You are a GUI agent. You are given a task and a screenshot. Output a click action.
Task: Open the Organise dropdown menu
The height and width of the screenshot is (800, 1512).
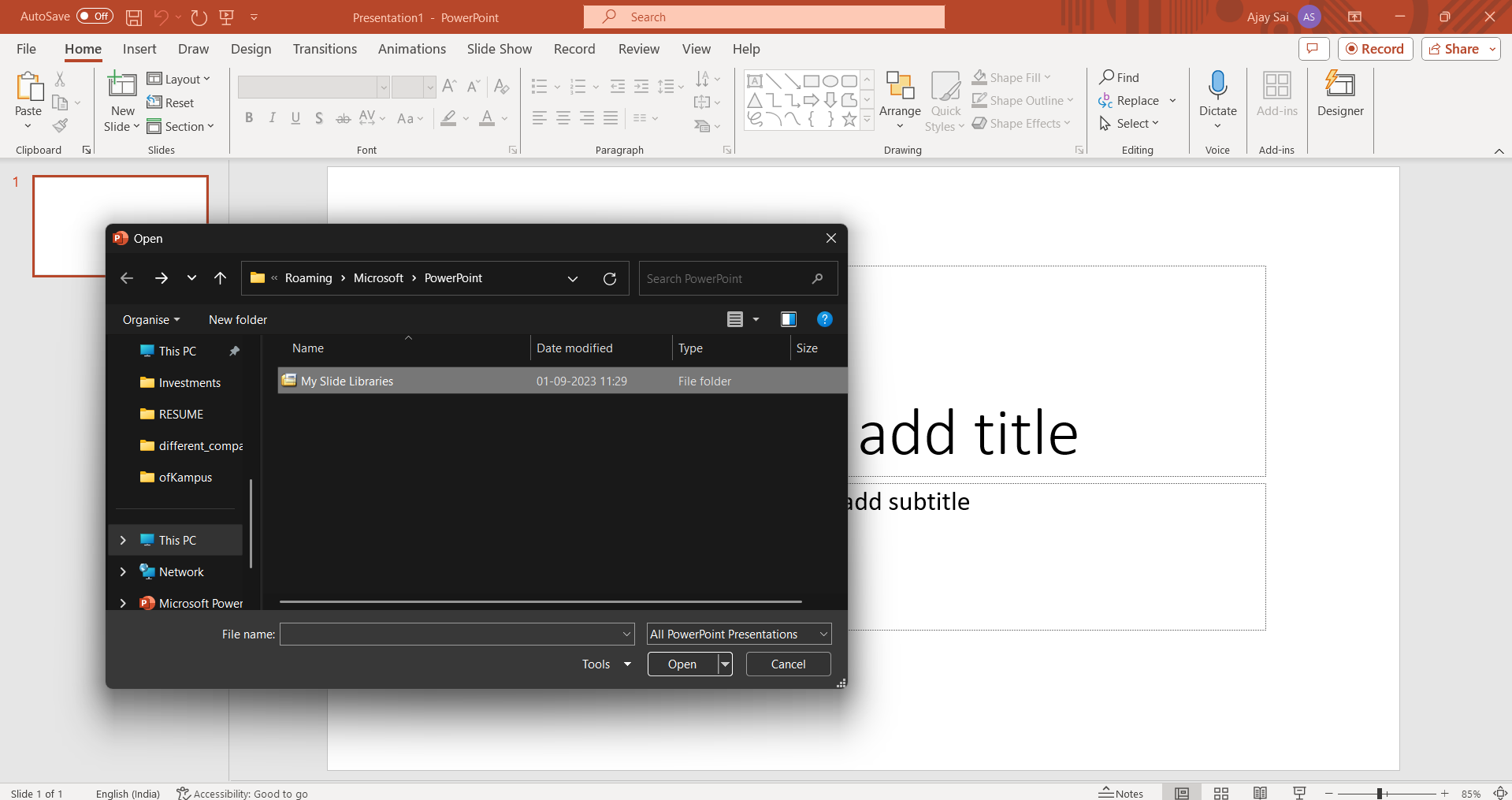coord(151,319)
